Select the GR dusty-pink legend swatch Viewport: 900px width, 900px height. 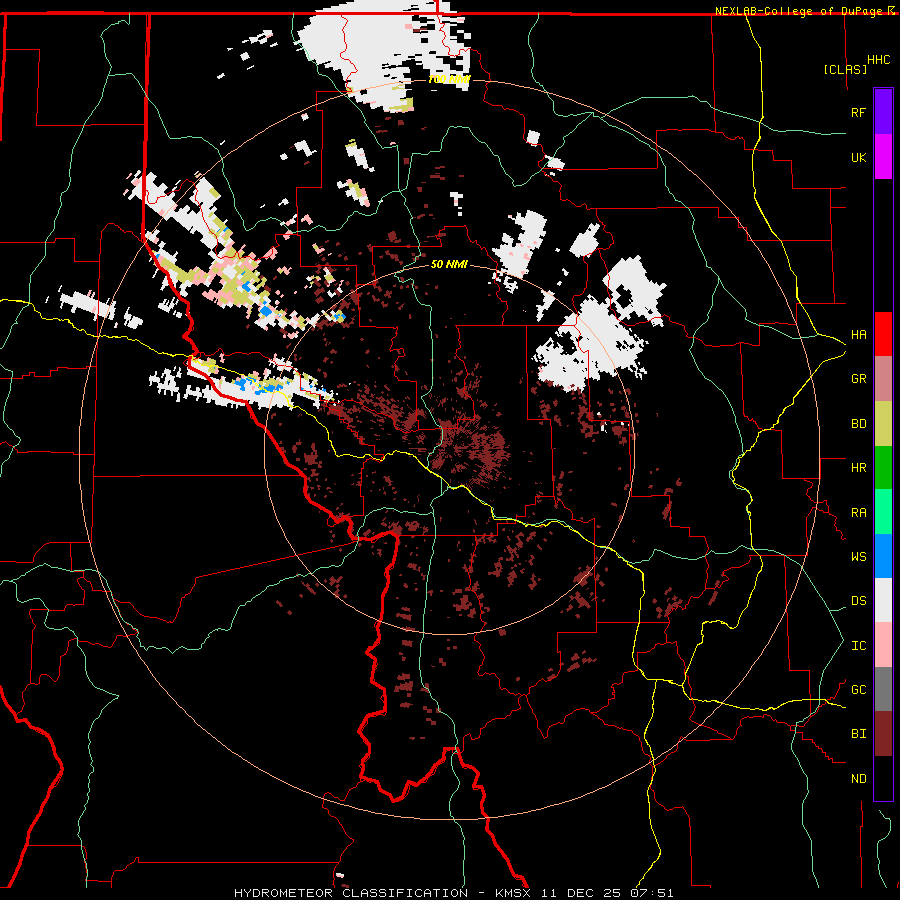883,379
